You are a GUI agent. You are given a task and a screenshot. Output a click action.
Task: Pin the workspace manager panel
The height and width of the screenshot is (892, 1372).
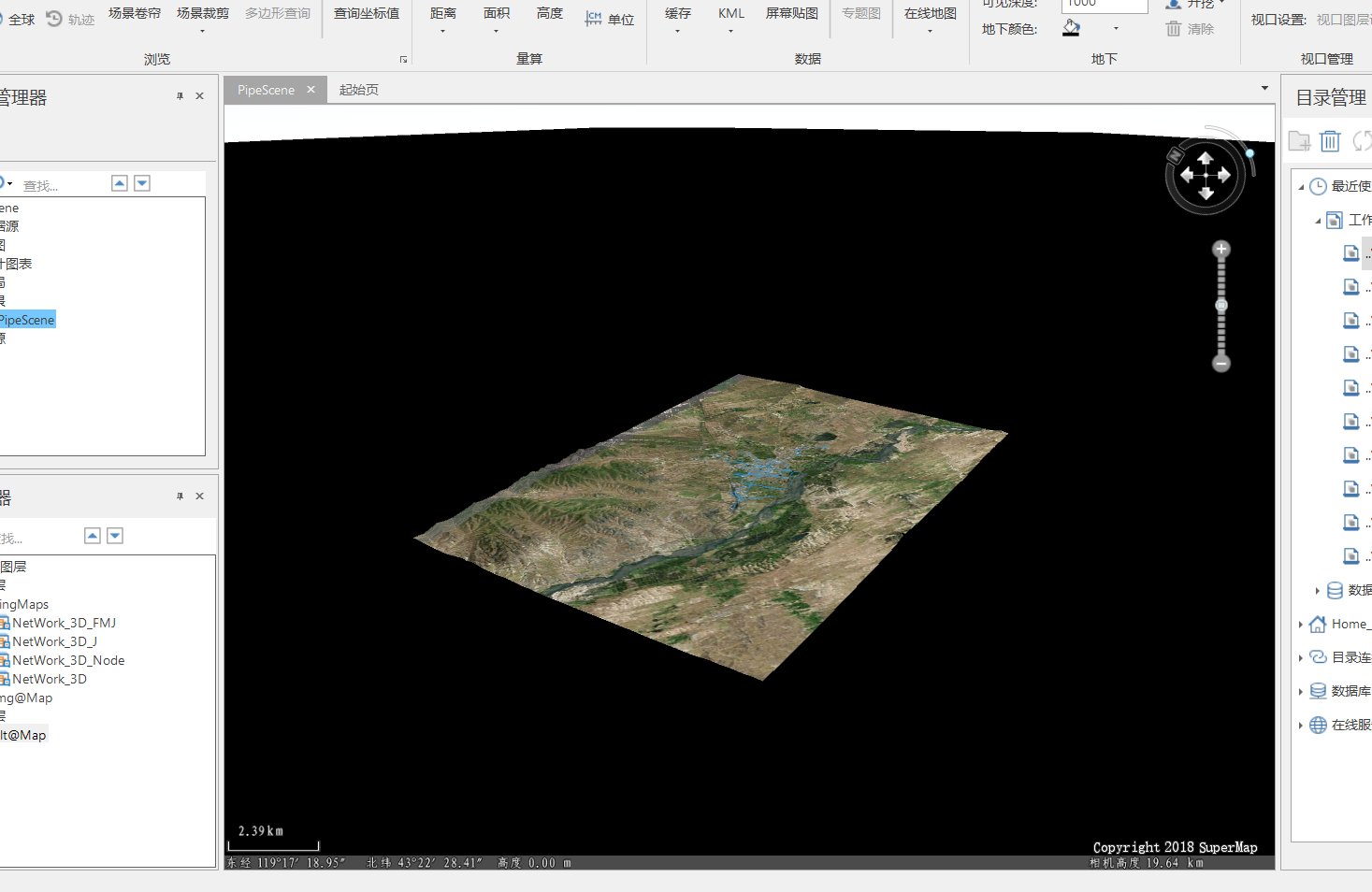[x=180, y=96]
